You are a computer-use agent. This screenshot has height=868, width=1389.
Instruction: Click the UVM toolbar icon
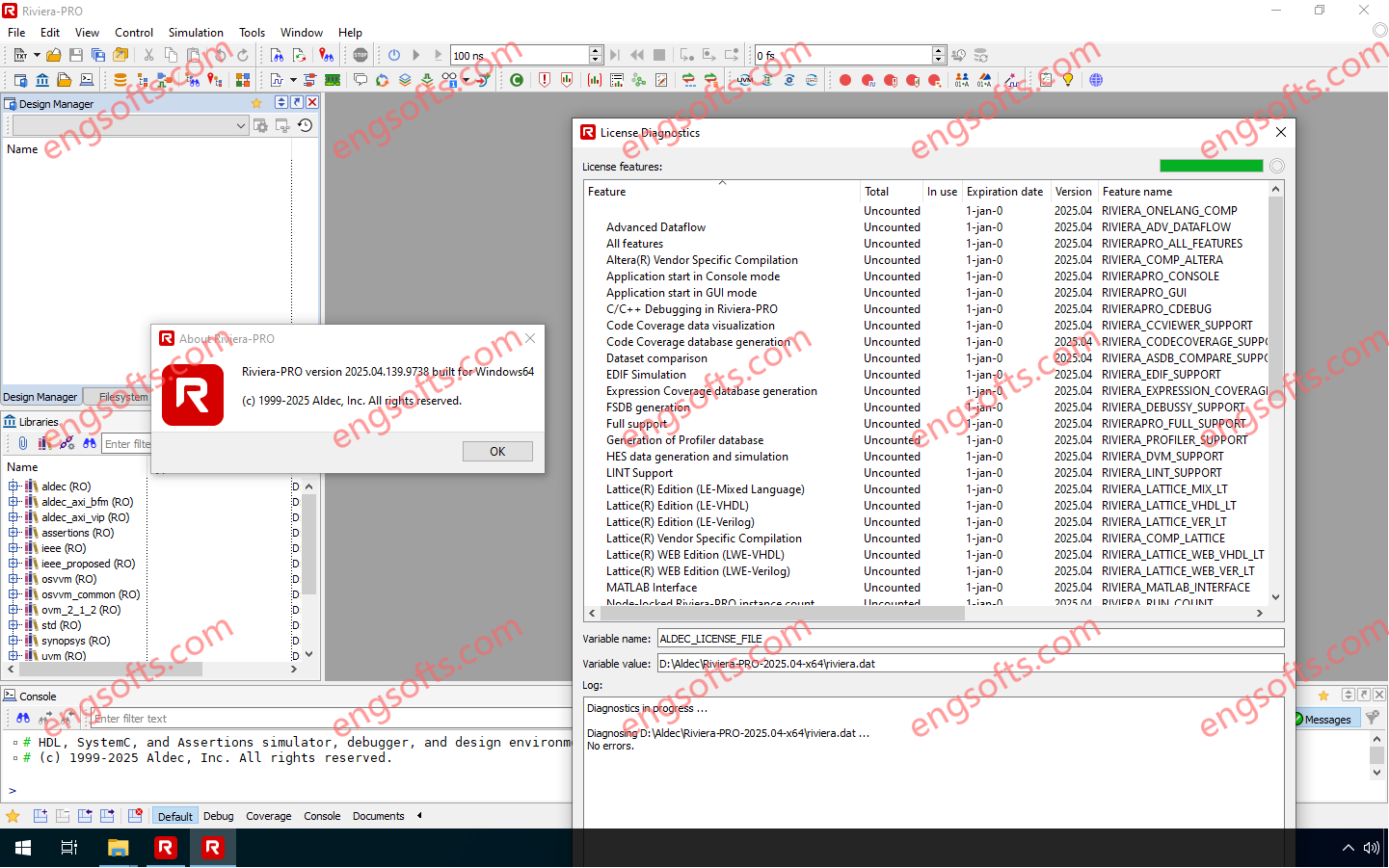[745, 80]
